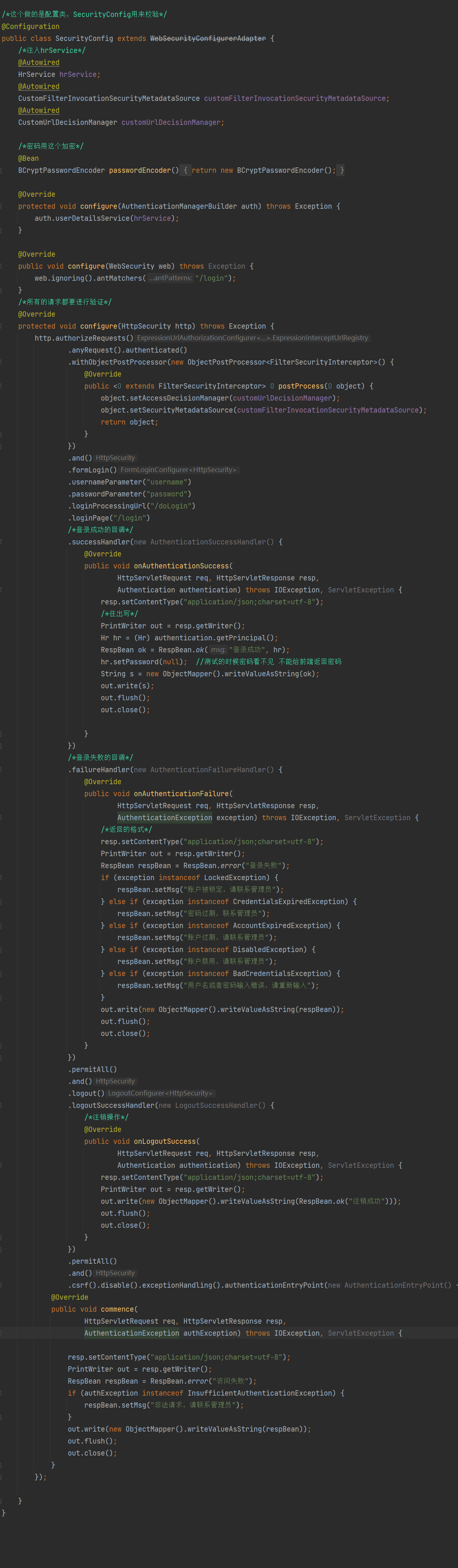
Task: Select the passwordEncoder method name
Action: point(140,170)
